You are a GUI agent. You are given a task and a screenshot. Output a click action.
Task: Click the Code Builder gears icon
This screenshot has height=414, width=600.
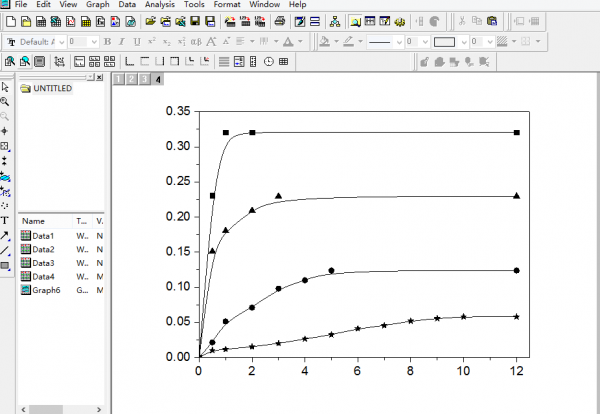click(x=399, y=21)
